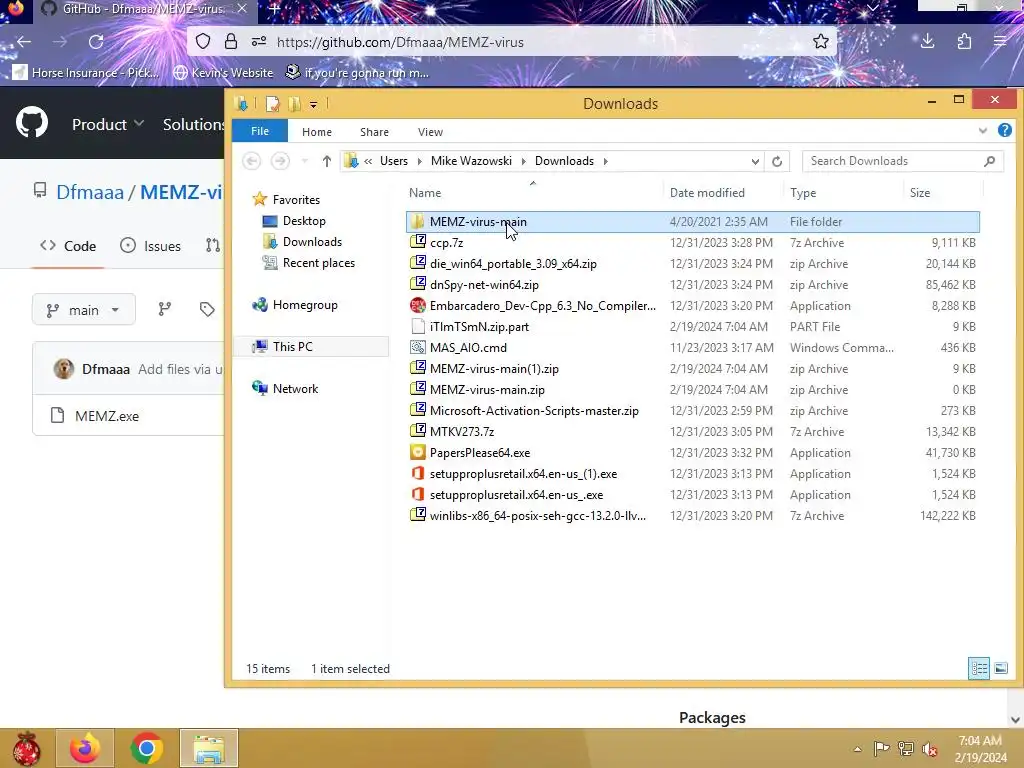
Task: Bookmark this page with the star icon
Action: pos(821,42)
